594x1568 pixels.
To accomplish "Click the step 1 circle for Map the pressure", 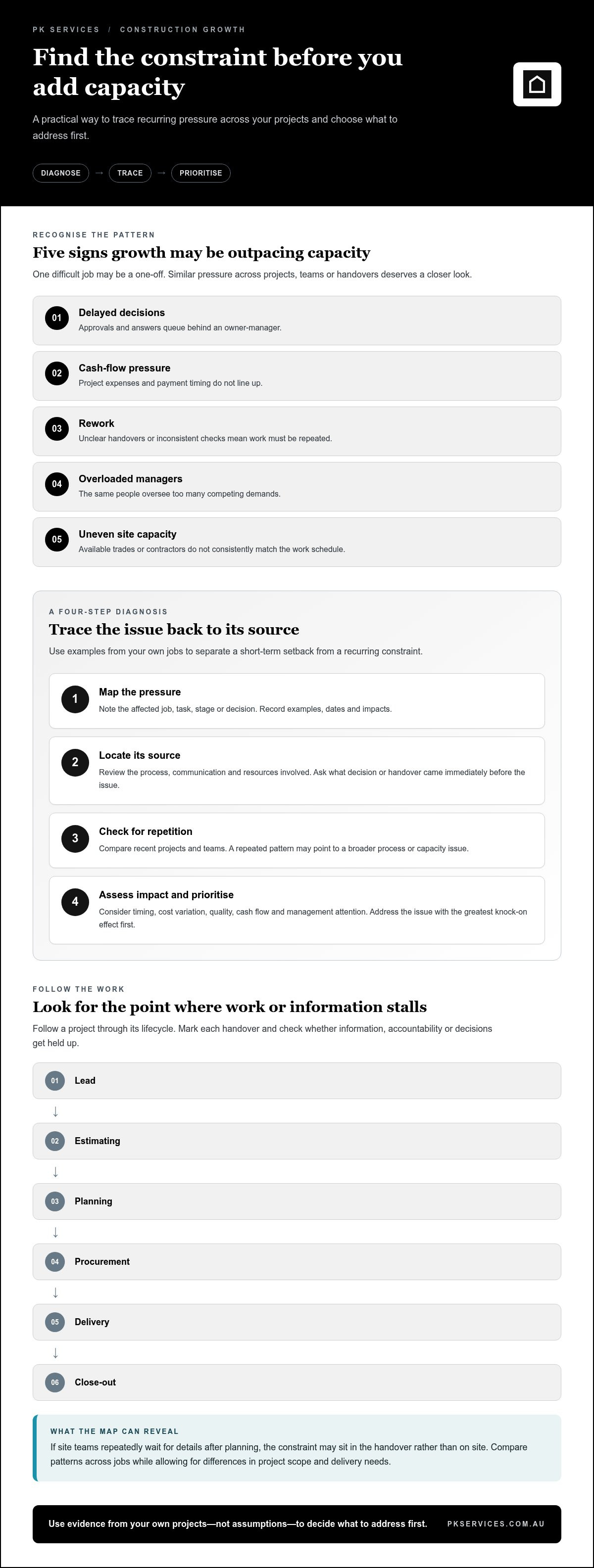I will (x=76, y=699).
